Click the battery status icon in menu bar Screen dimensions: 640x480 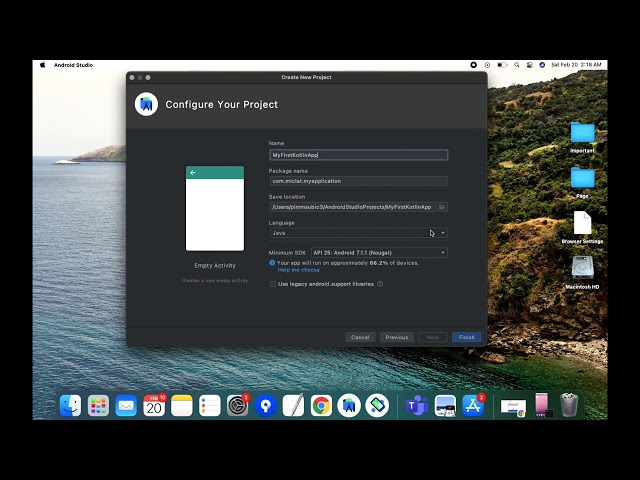pos(502,65)
